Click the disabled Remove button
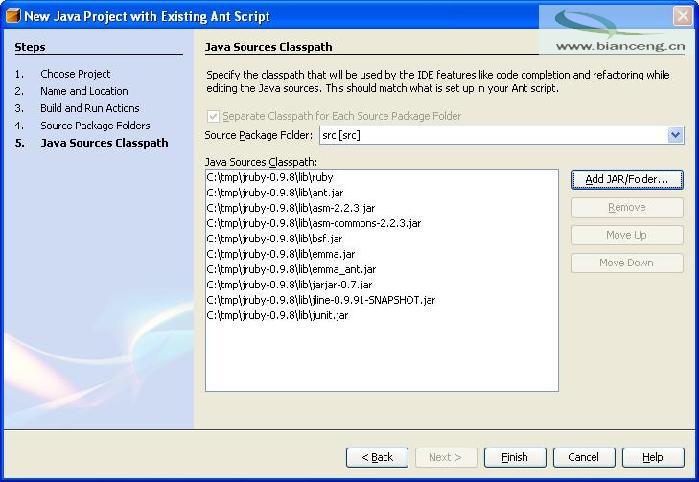The width and height of the screenshot is (699, 482). click(627, 207)
